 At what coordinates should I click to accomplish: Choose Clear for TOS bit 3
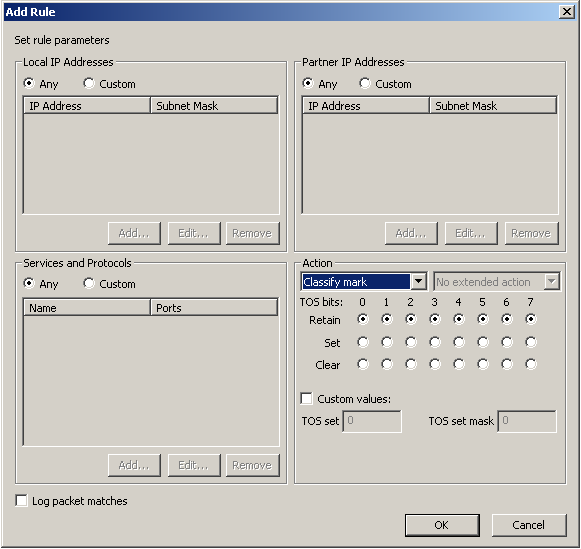coord(435,364)
